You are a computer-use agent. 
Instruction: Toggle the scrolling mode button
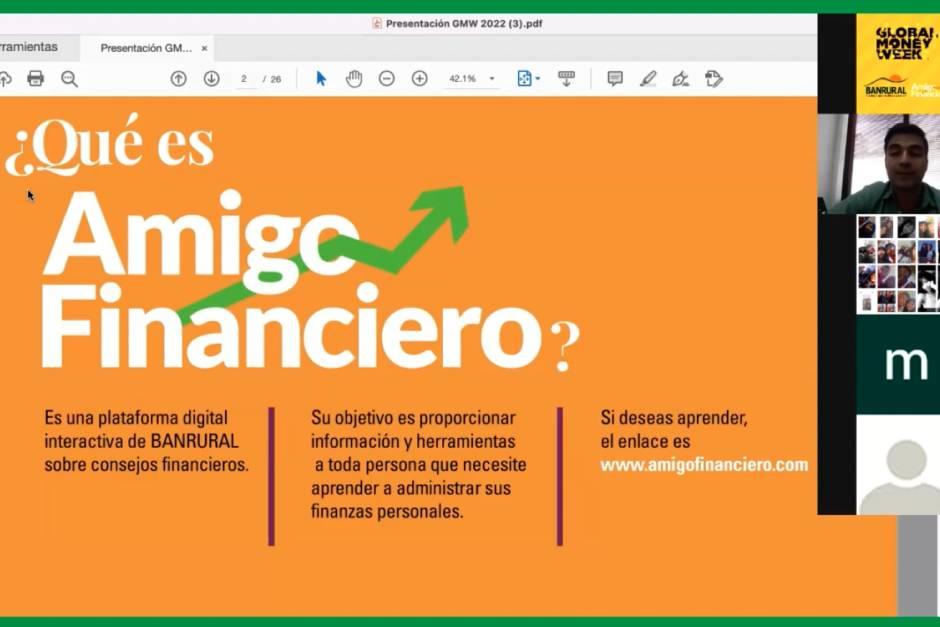click(x=567, y=78)
